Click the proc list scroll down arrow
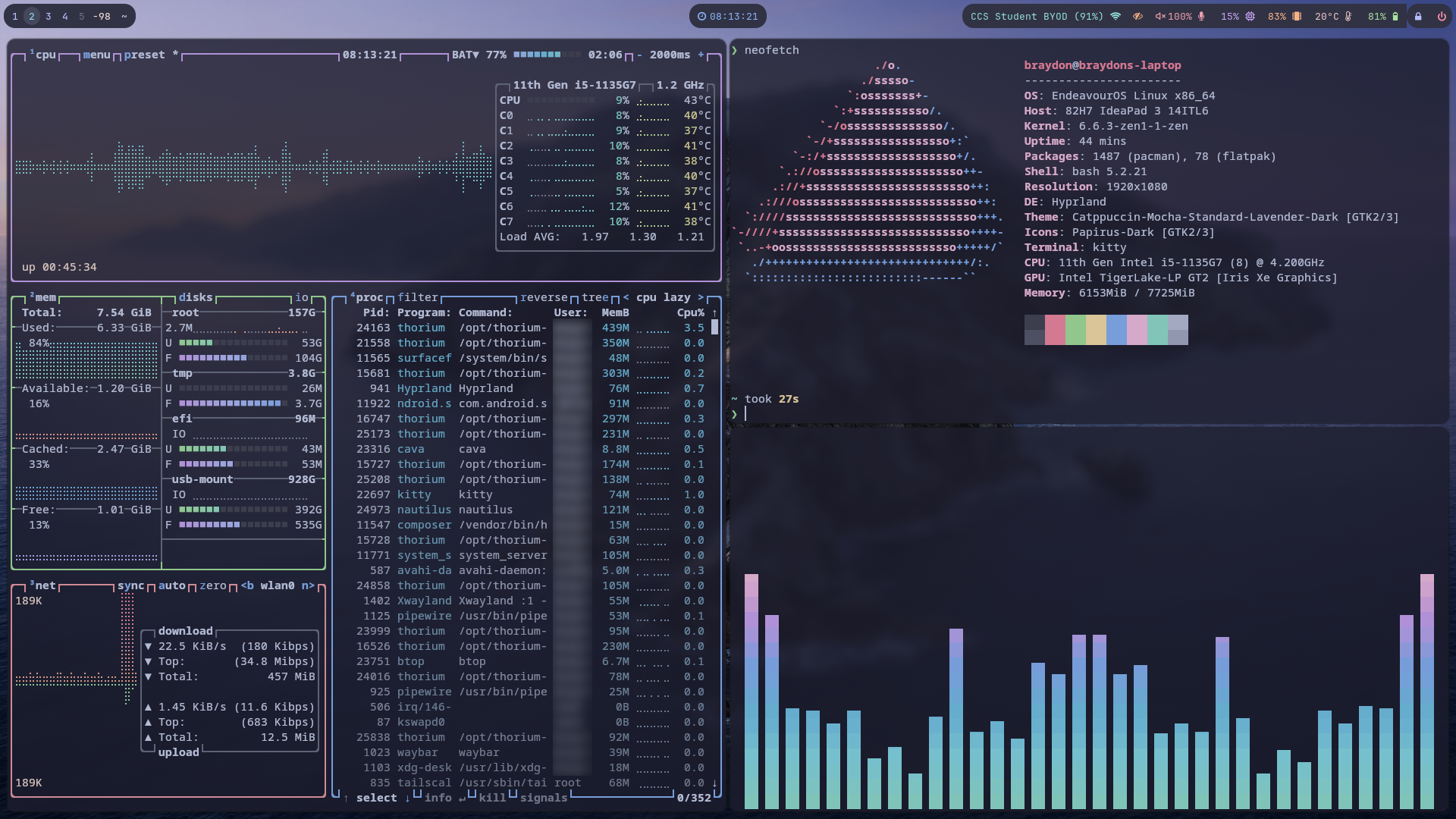 click(714, 783)
